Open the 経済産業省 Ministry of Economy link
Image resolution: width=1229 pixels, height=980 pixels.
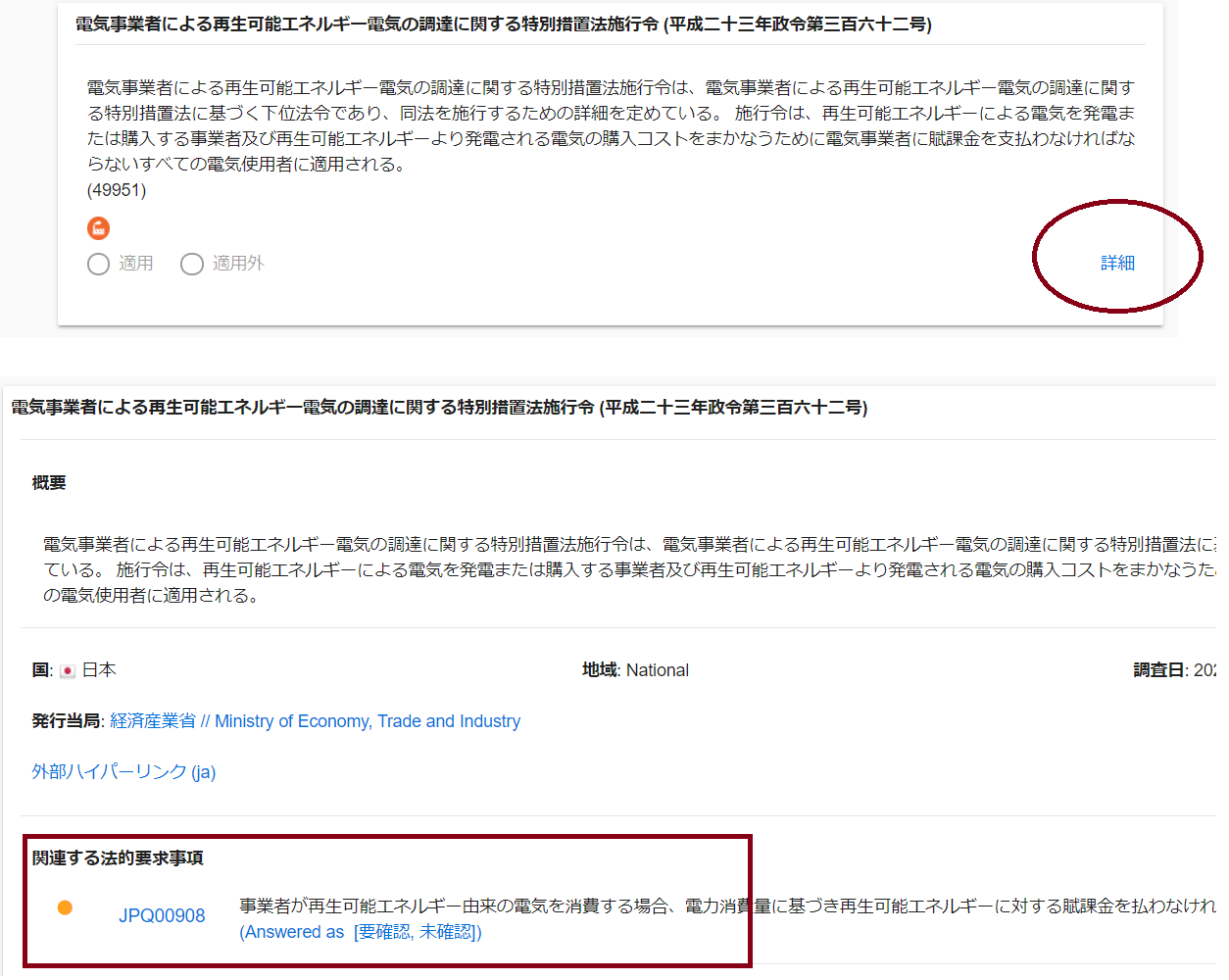click(316, 721)
